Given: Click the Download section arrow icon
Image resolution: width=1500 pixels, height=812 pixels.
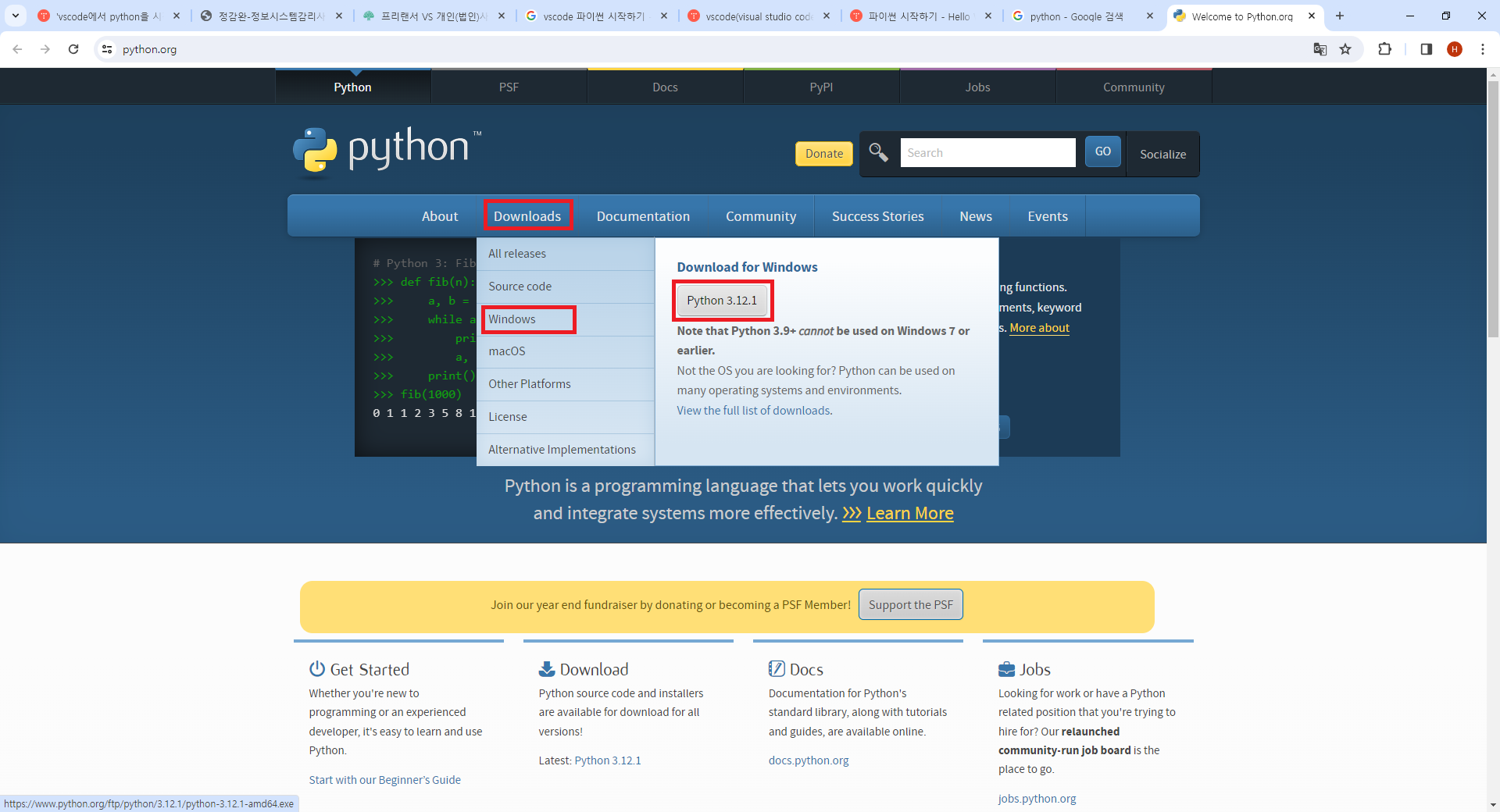Looking at the screenshot, I should coord(547,668).
